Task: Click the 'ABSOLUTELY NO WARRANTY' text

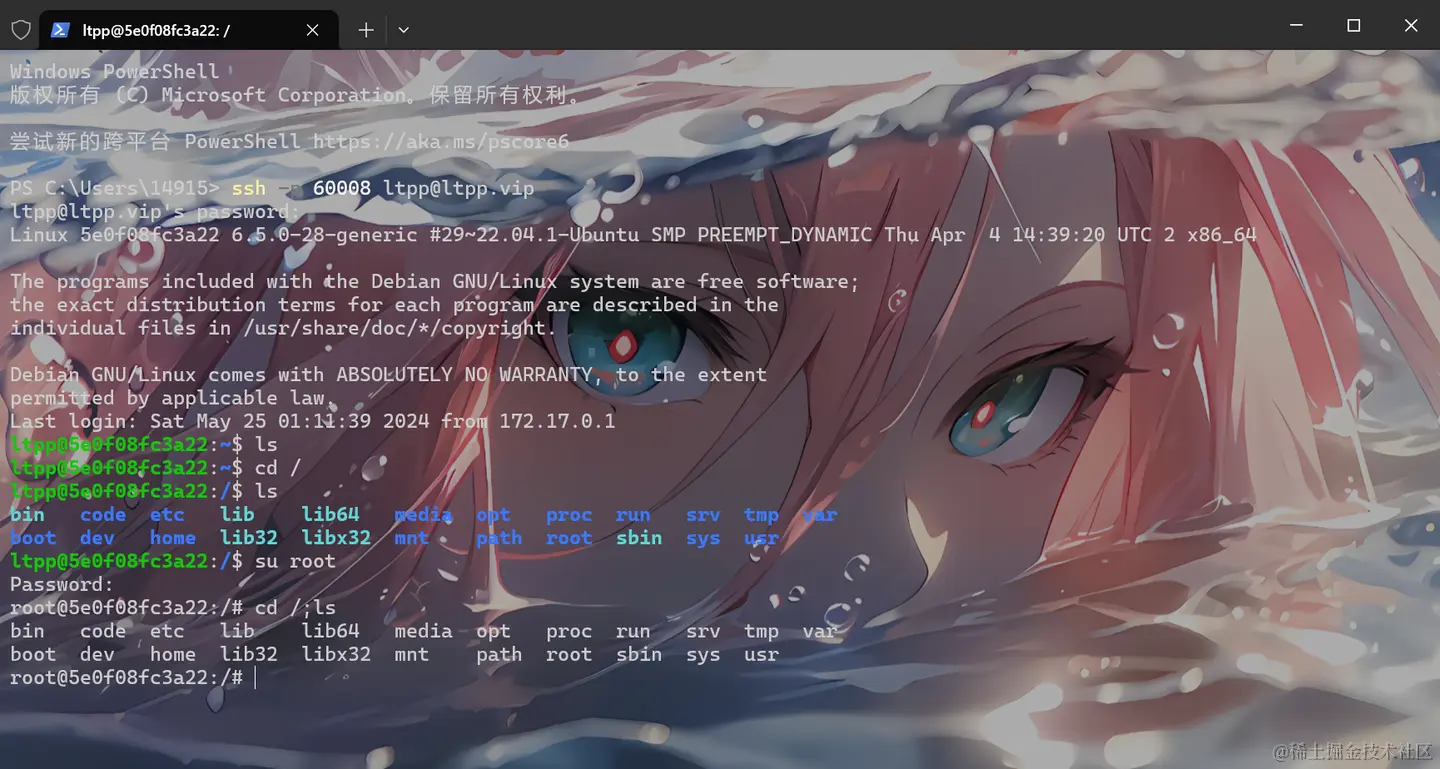Action: point(464,375)
